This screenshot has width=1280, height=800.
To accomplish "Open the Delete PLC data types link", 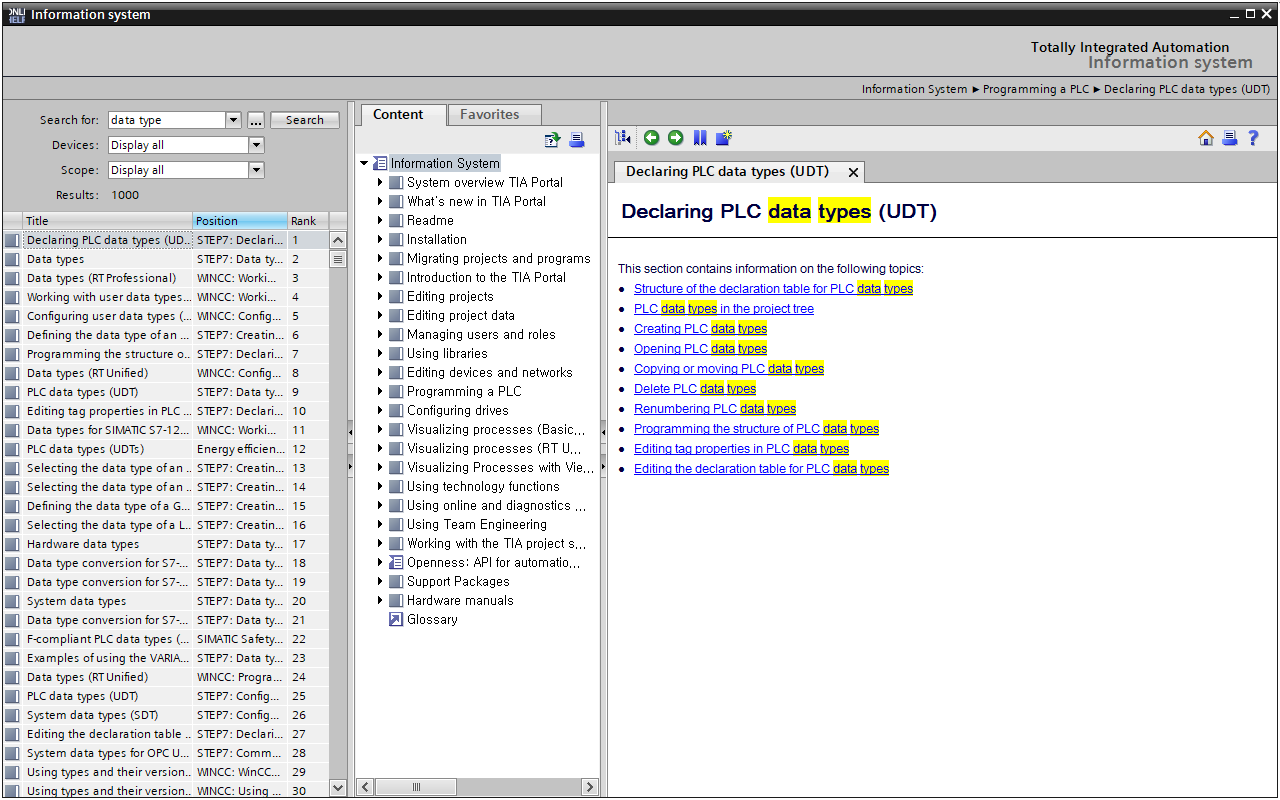I will click(x=695, y=388).
